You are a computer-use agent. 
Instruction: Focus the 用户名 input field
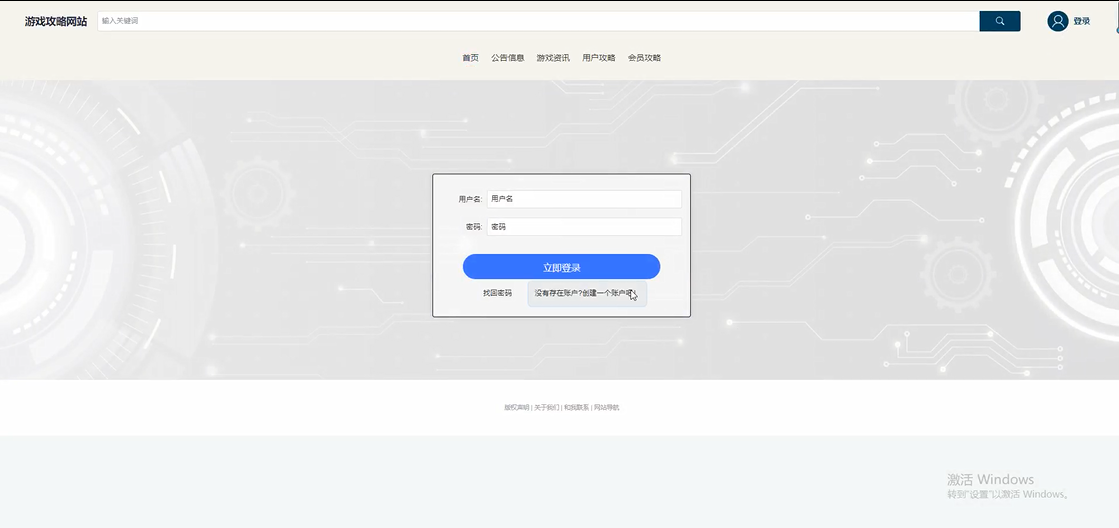pos(584,199)
